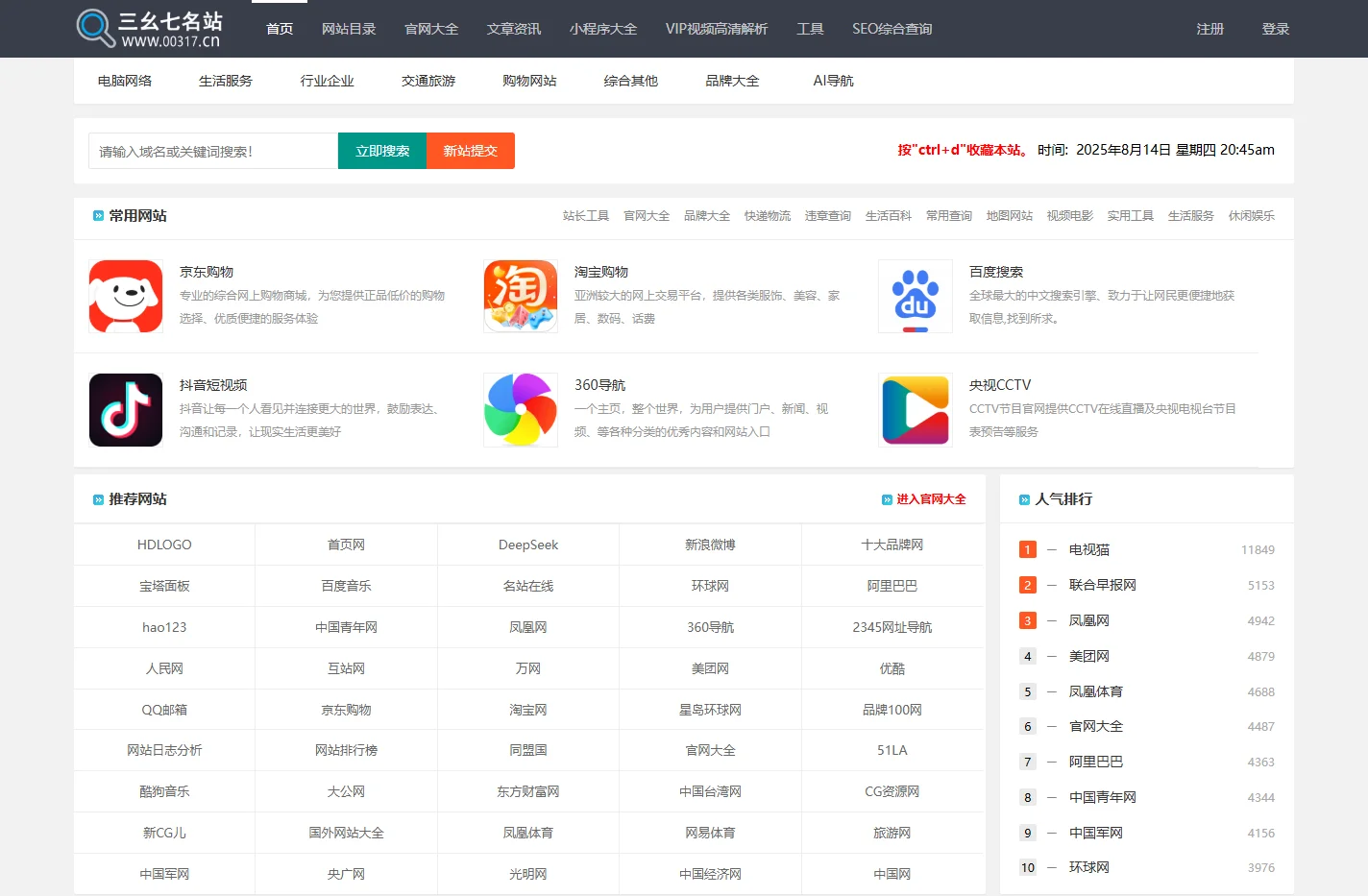
Task: Click the icon beside 推荐网站 heading
Action: click(98, 499)
